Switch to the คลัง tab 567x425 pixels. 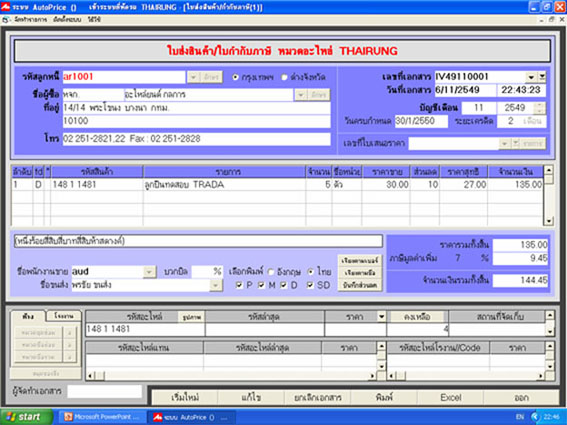28,316
